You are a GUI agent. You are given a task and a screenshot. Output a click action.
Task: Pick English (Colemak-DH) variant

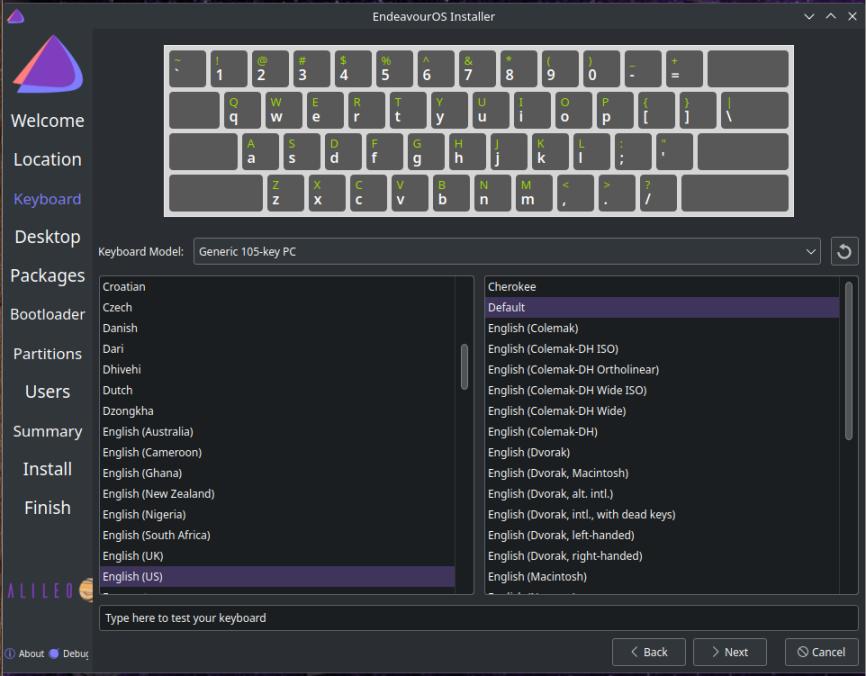point(662,432)
